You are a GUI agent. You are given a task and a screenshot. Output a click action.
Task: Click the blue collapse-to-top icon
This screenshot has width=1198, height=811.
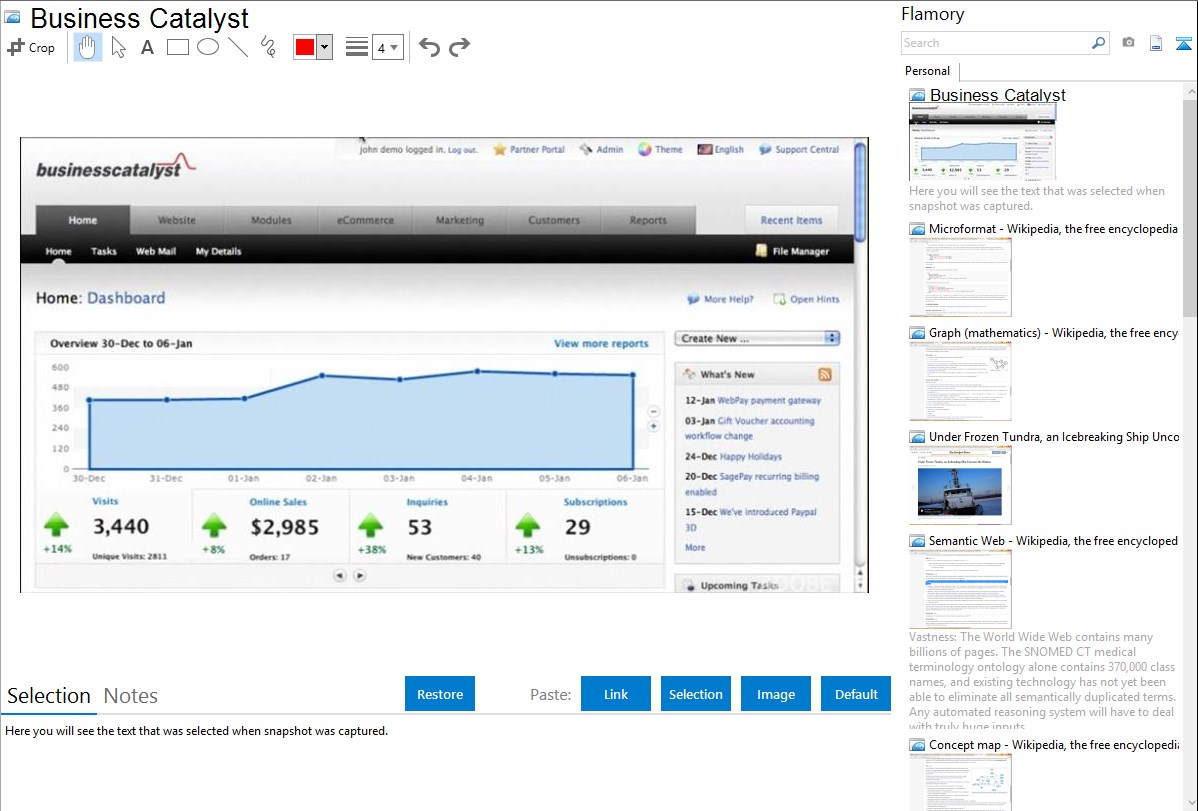[x=1183, y=43]
